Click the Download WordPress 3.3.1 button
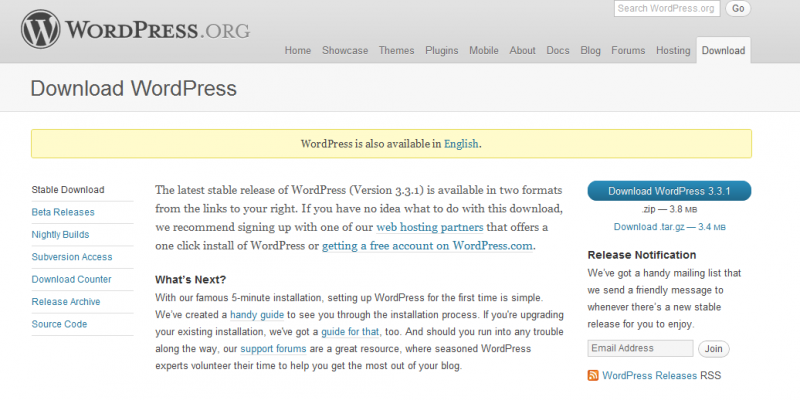This screenshot has height=400, width=800. [x=669, y=191]
